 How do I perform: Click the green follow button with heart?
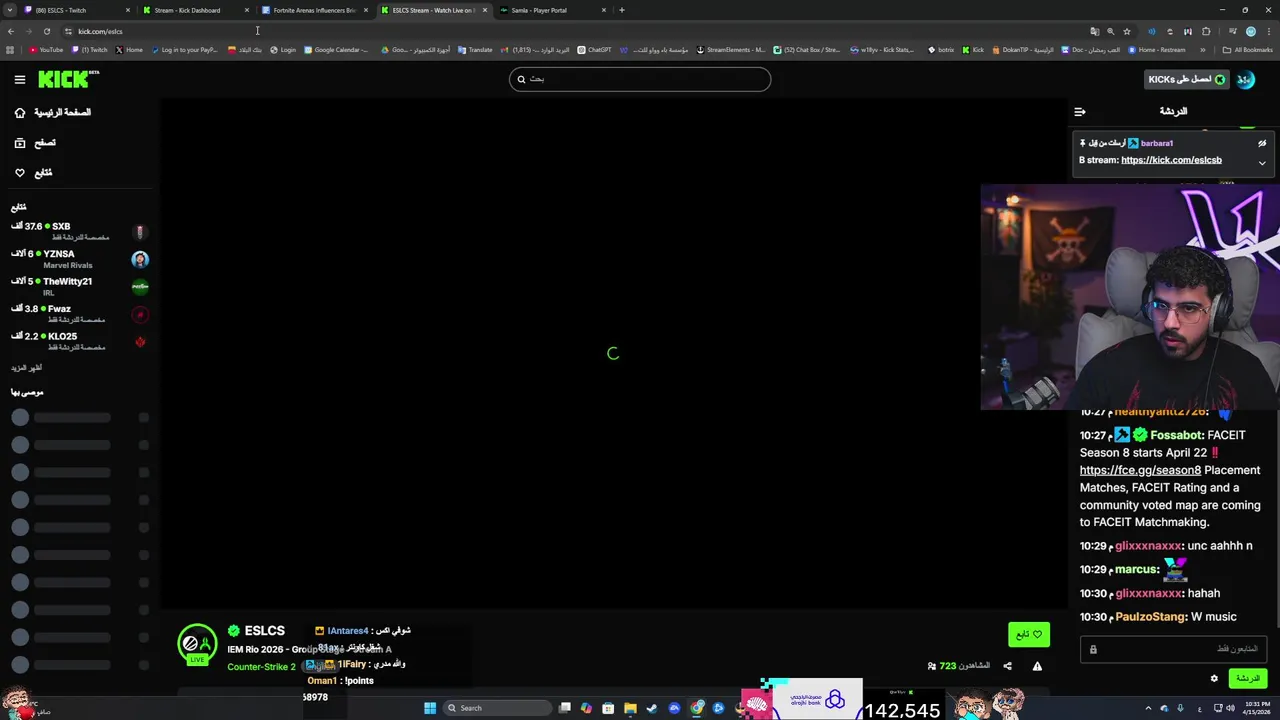(x=1029, y=634)
